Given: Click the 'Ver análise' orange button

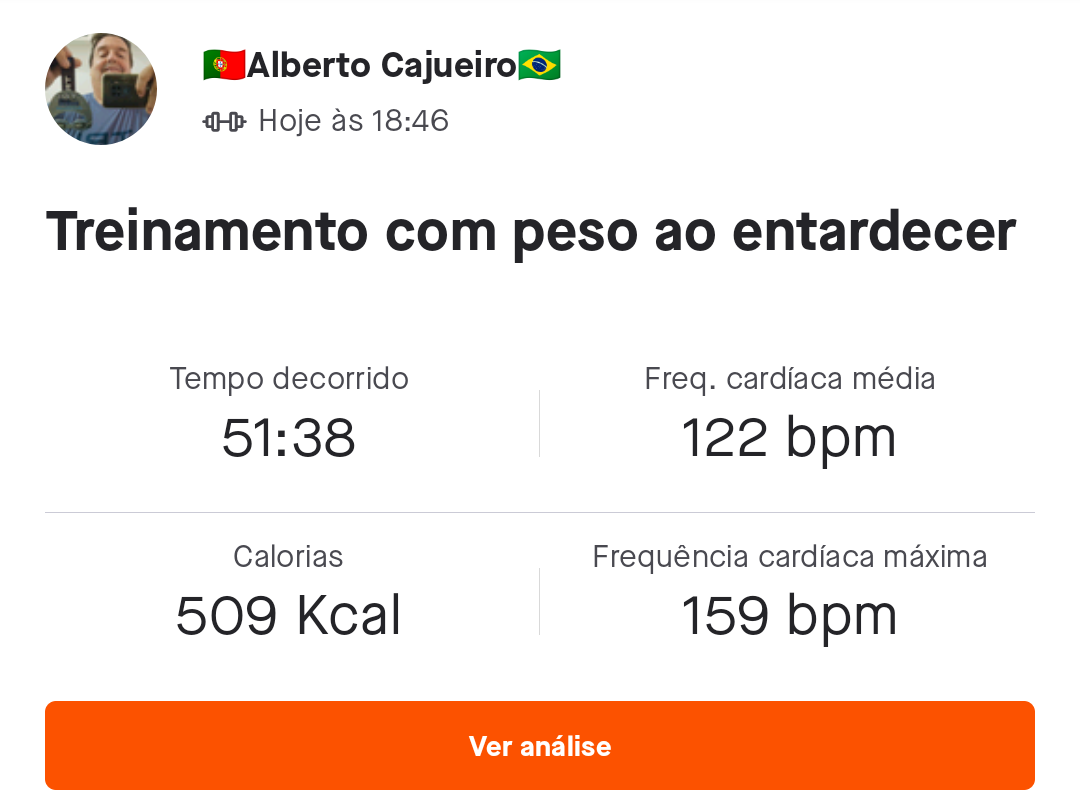Looking at the screenshot, I should point(540,745).
